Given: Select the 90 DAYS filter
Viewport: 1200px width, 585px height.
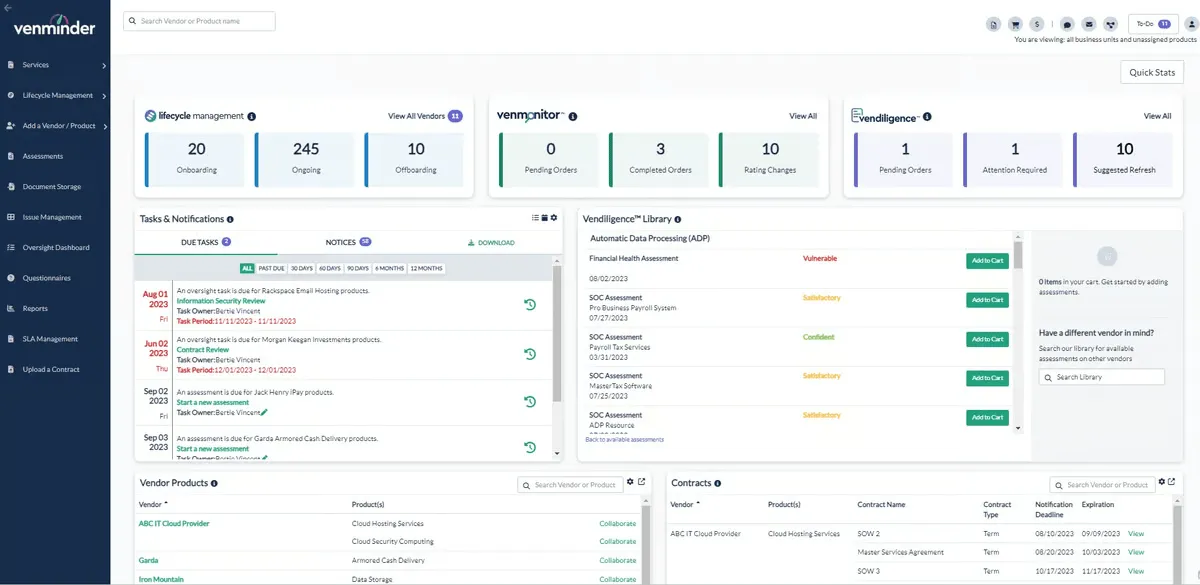Looking at the screenshot, I should click(358, 268).
